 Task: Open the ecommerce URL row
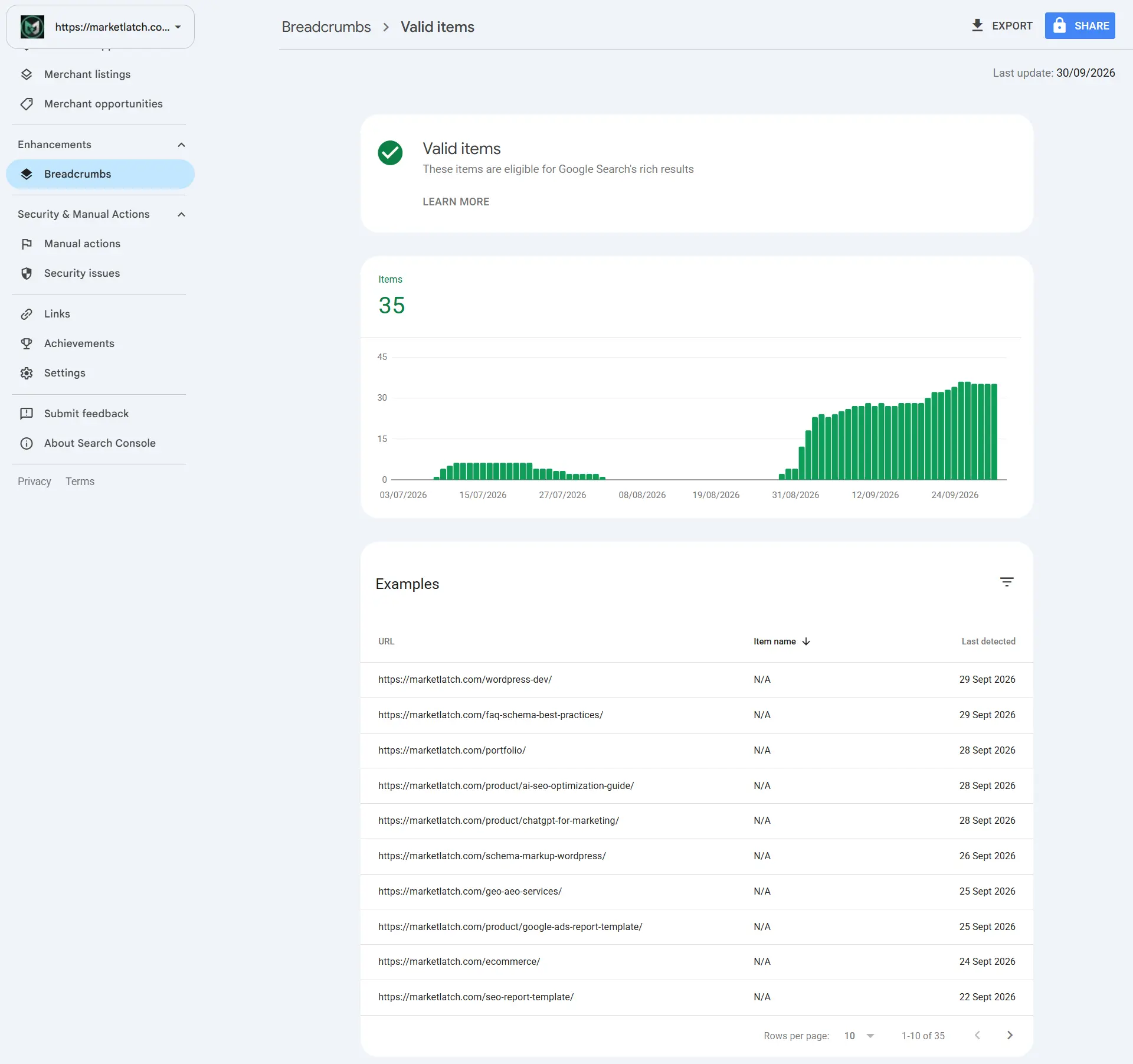[x=696, y=962]
